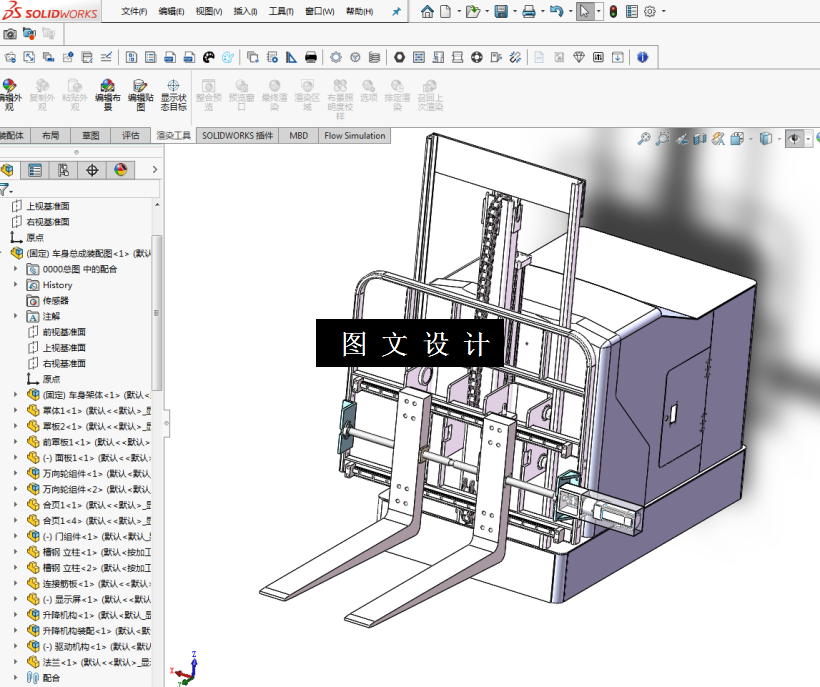Open the settings gear dropdown arrow
820x687 pixels.
[x=663, y=12]
